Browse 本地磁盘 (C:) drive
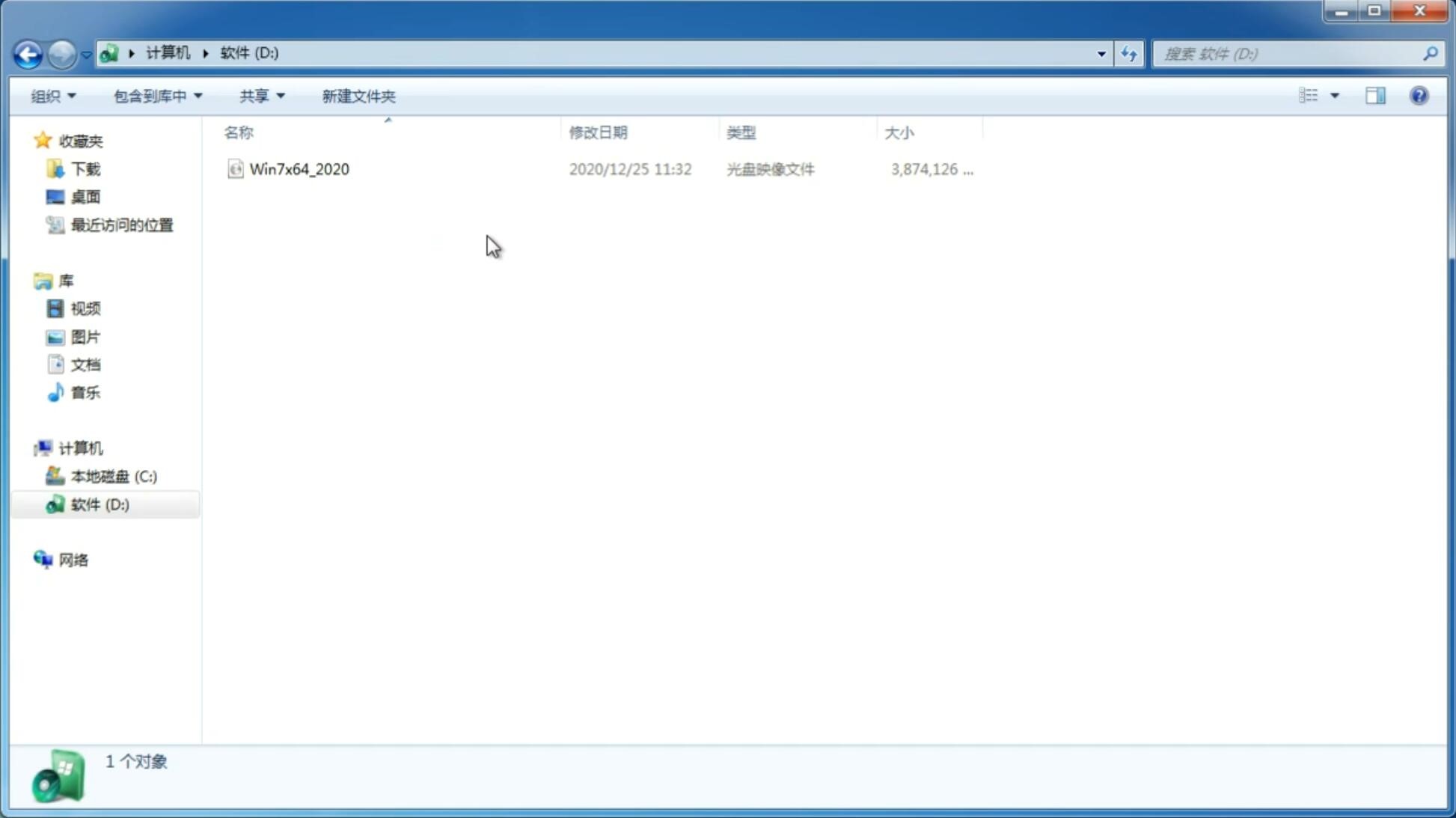 coord(113,476)
